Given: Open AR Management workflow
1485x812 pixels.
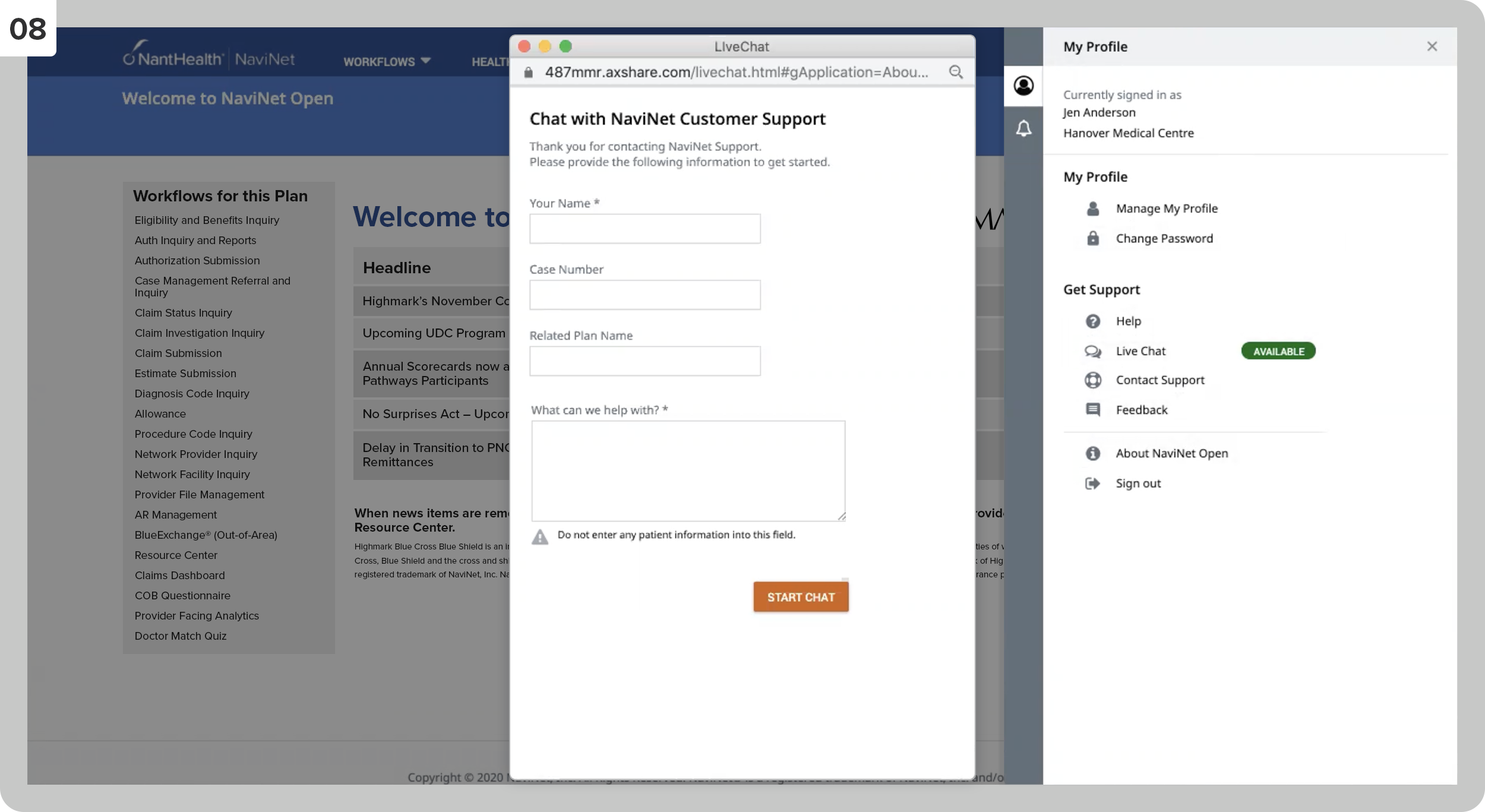Looking at the screenshot, I should pos(175,515).
